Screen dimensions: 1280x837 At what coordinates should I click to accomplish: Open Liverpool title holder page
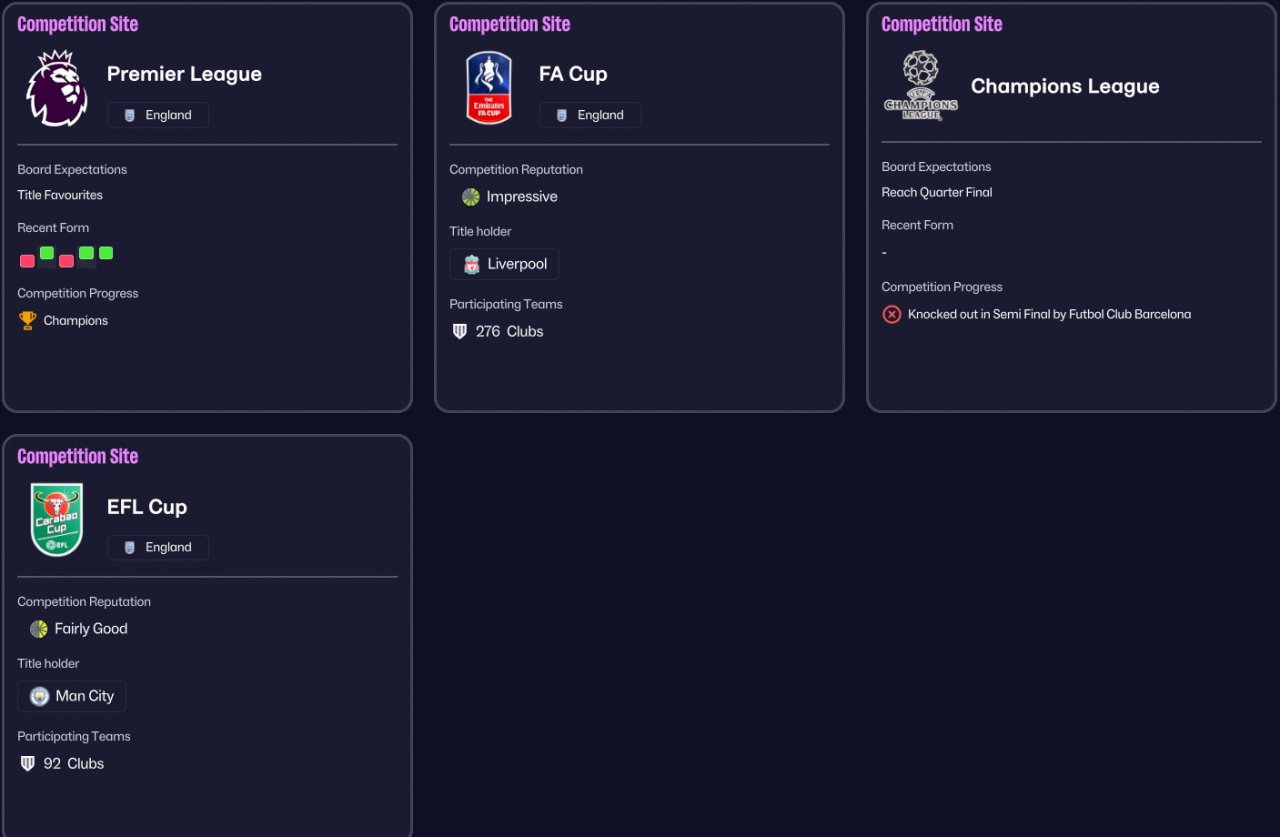coord(504,264)
